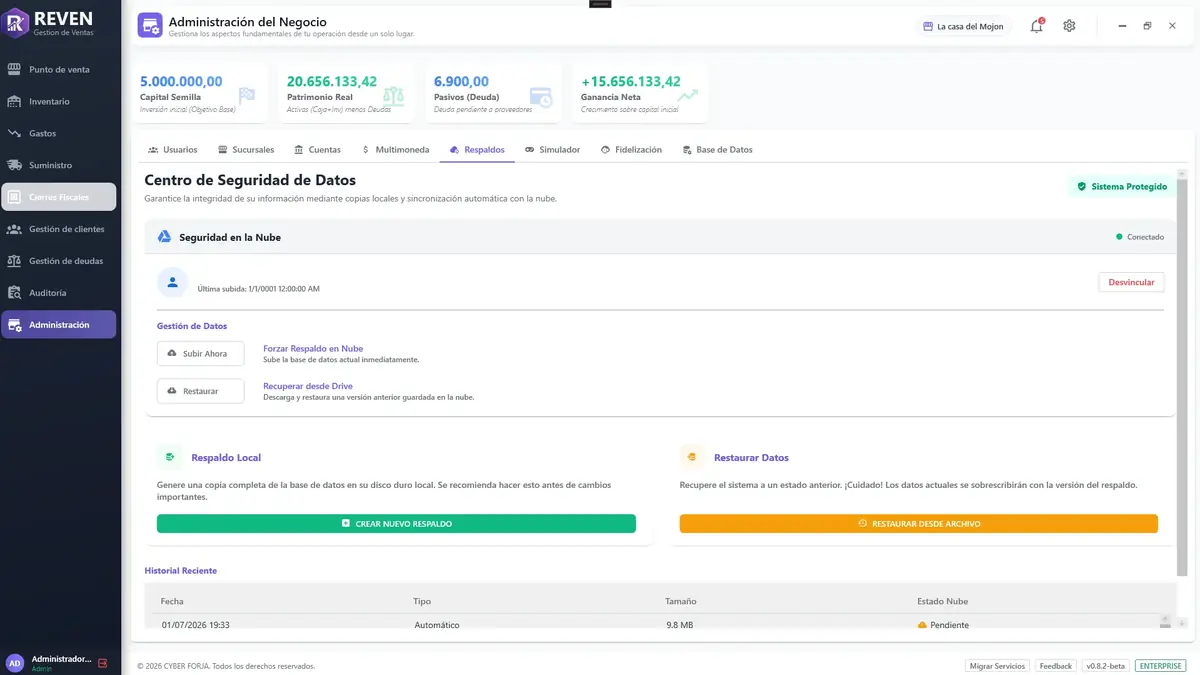Open the Sucursales tab

point(246,150)
